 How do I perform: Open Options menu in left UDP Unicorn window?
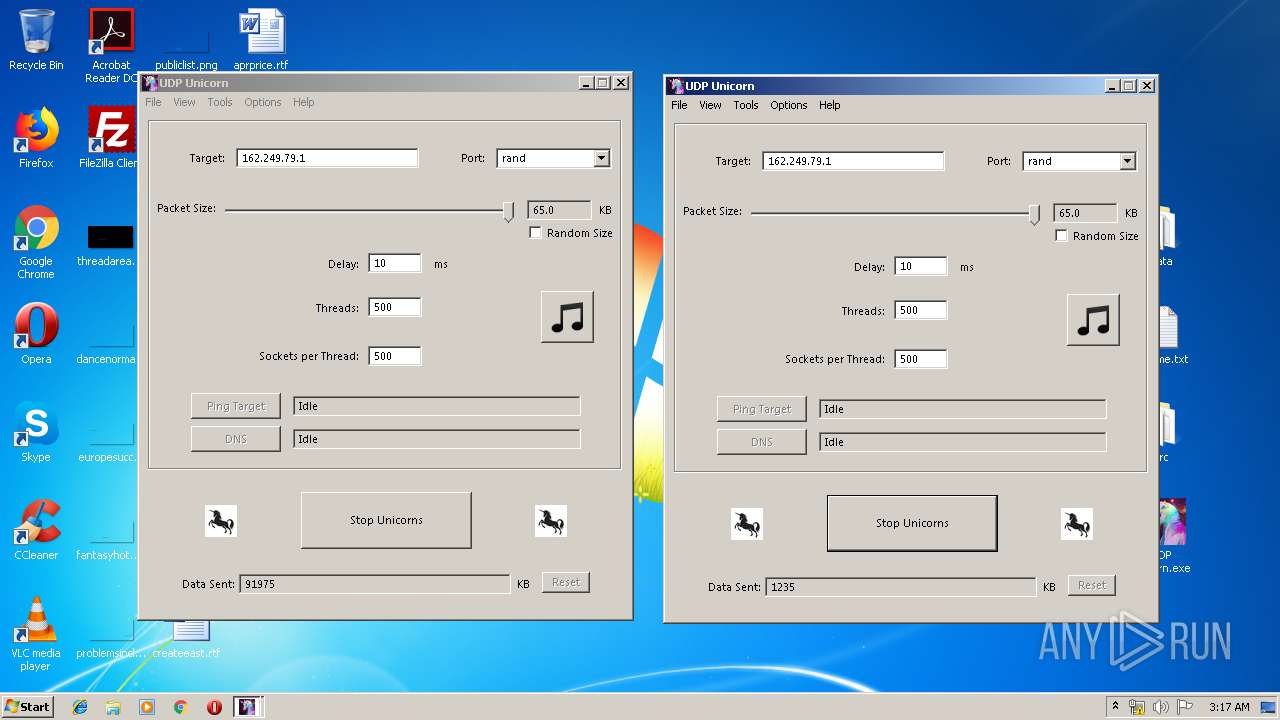tap(263, 102)
